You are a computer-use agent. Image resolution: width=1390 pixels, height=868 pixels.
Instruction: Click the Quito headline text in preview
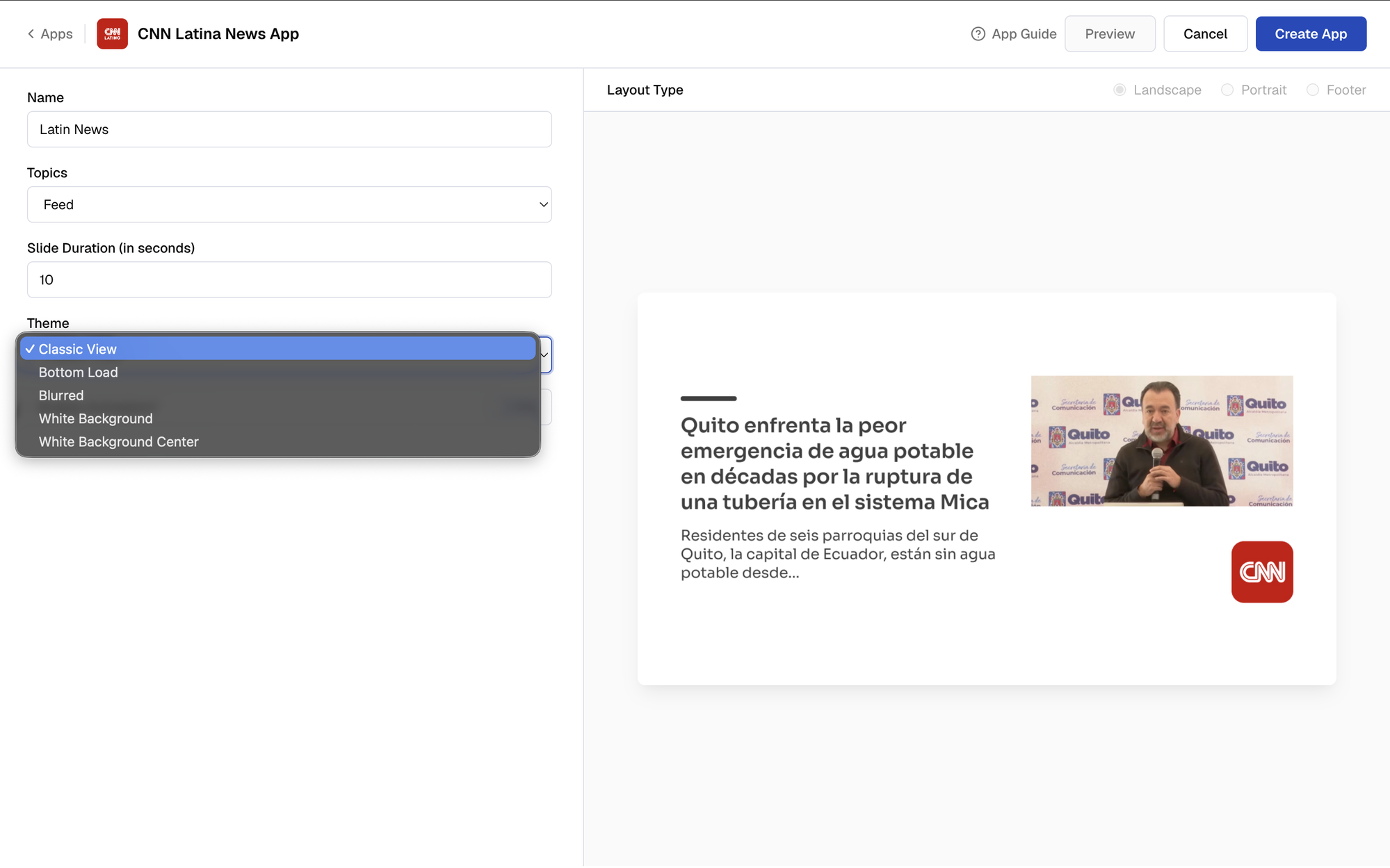tap(834, 464)
